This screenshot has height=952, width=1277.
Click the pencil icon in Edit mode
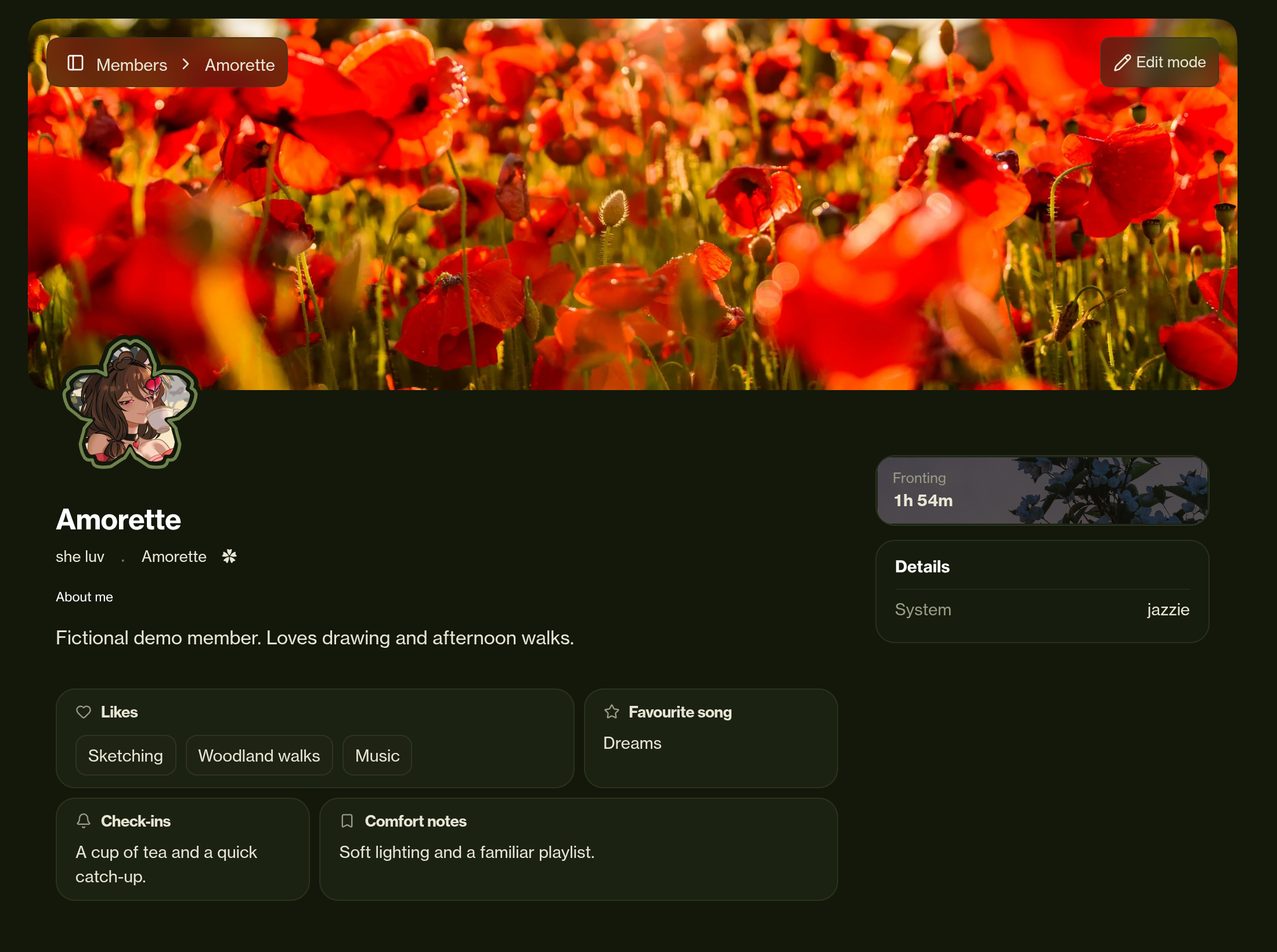point(1122,63)
